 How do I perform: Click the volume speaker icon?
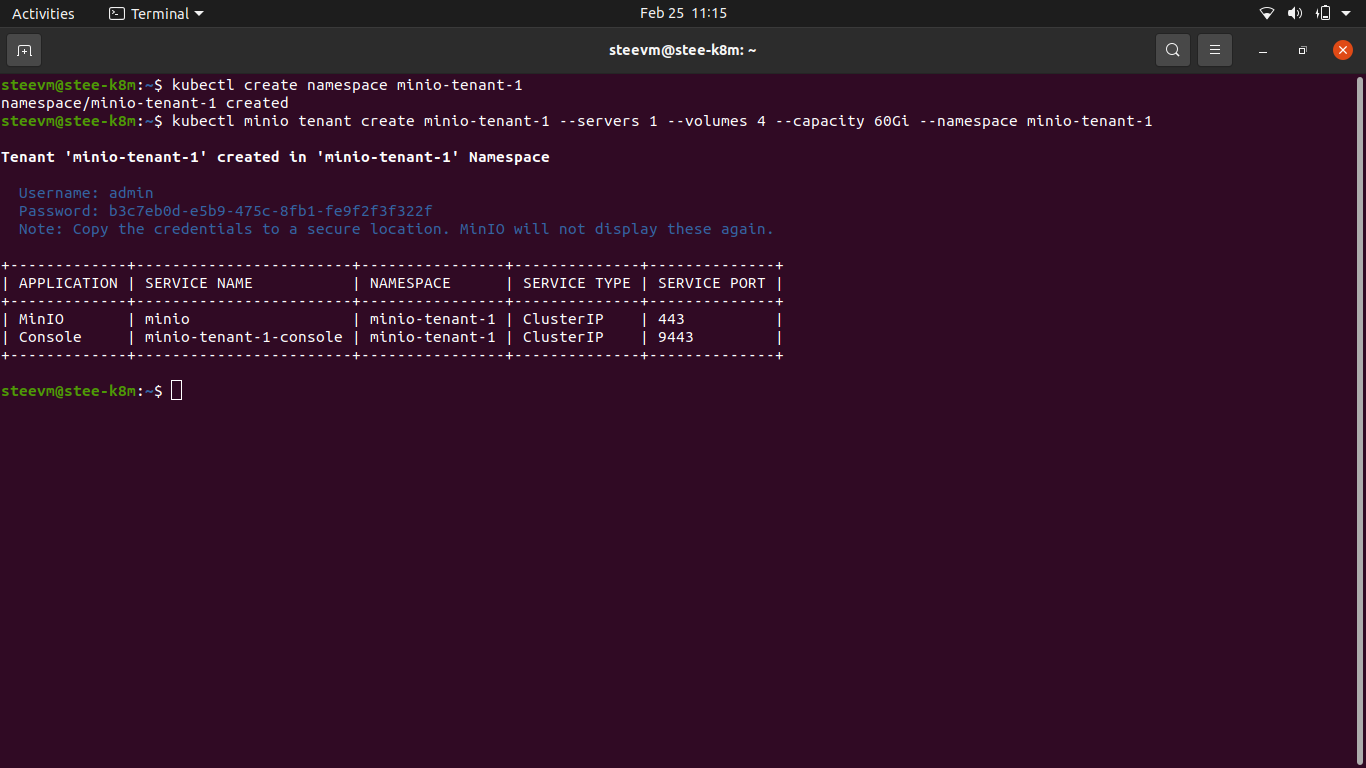(x=1294, y=13)
